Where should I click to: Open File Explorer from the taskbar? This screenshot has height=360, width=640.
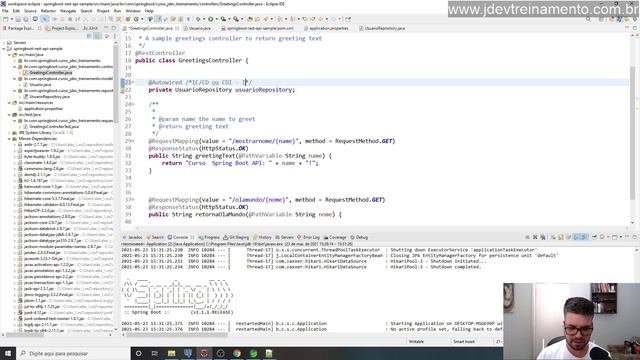click(x=171, y=353)
